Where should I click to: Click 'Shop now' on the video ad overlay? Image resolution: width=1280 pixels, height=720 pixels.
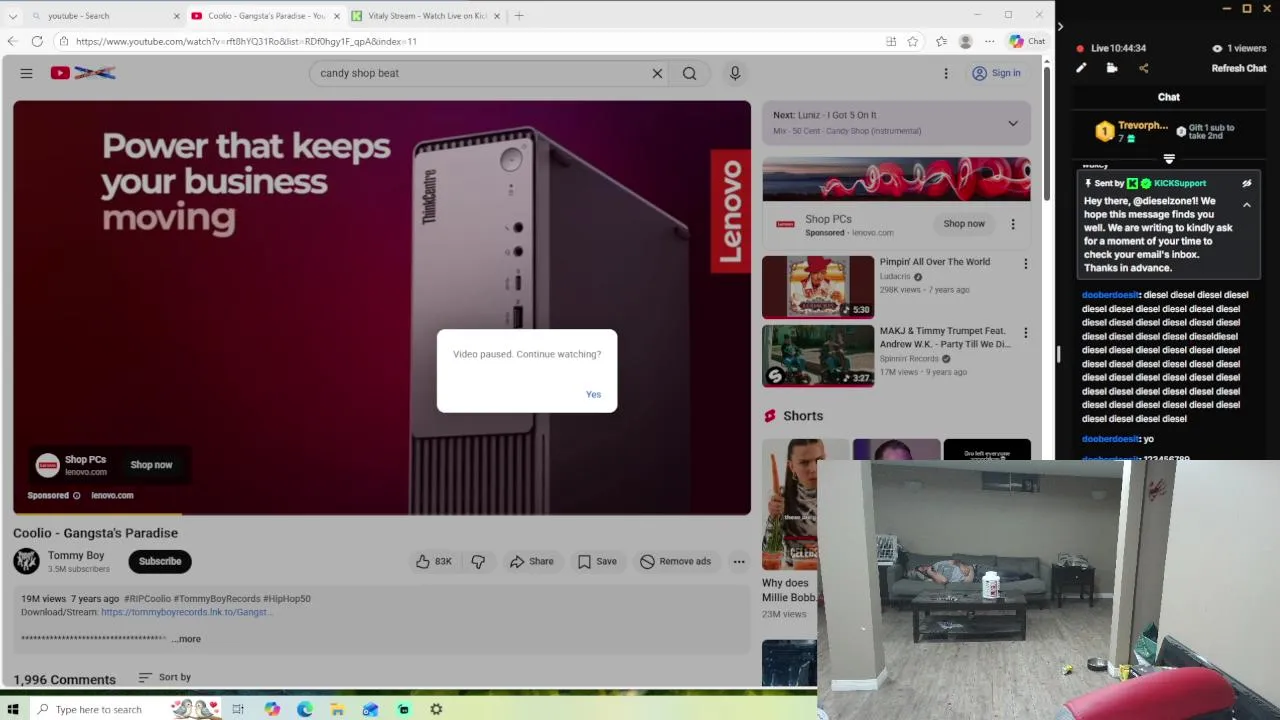[151, 465]
